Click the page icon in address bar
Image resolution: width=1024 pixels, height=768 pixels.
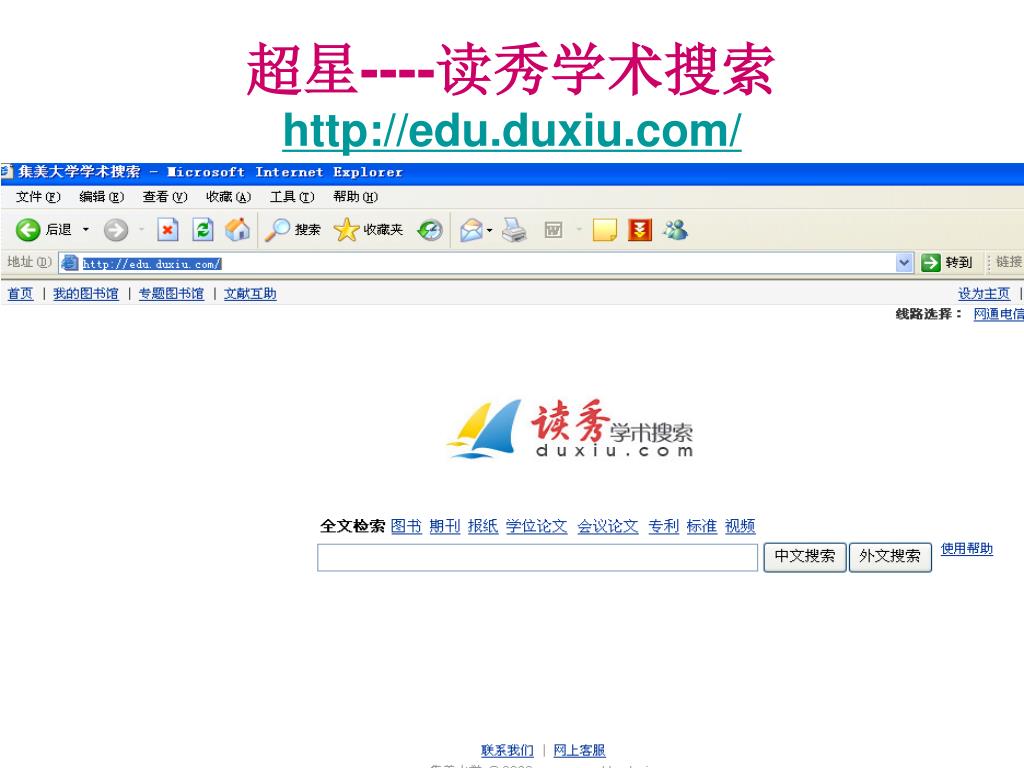click(x=69, y=263)
